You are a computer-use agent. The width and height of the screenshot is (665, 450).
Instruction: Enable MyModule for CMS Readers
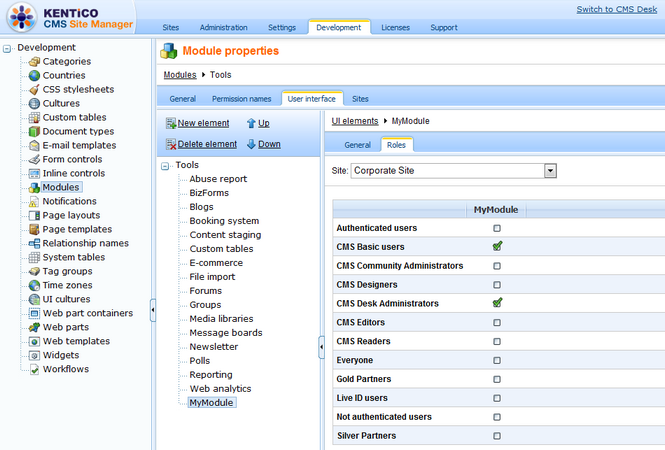[497, 341]
